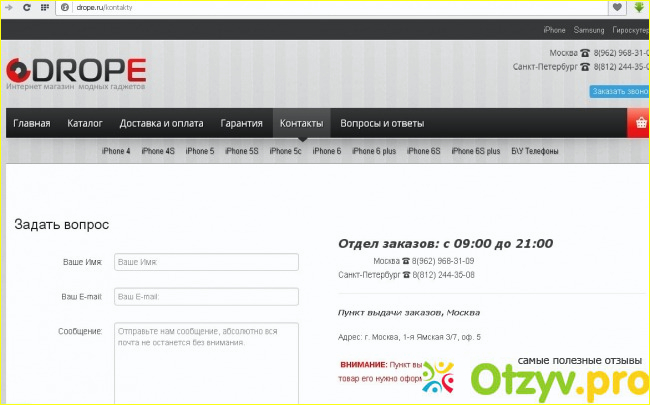Select Вопросы и ответы in navigation
This screenshot has width=650, height=405.
[x=382, y=123]
